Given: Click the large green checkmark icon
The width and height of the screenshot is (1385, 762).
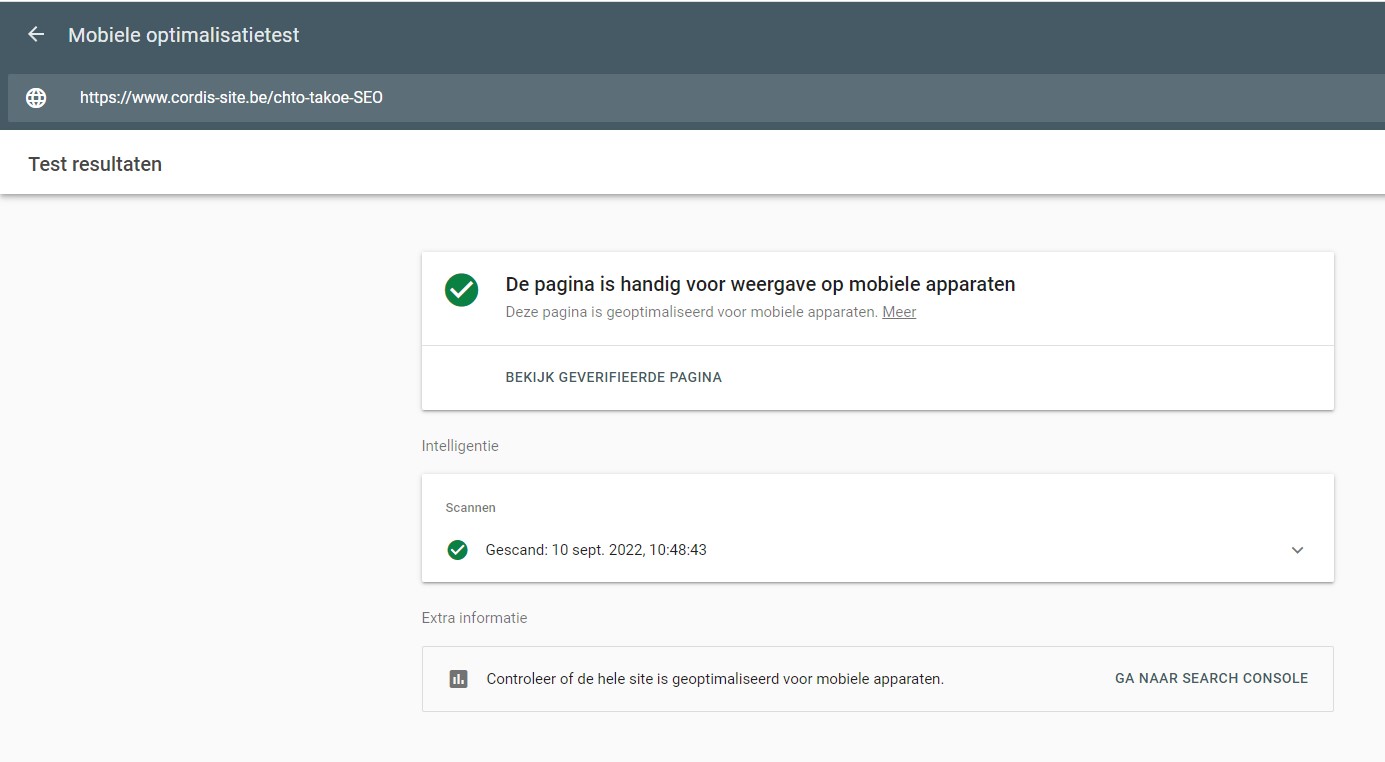Looking at the screenshot, I should (461, 290).
